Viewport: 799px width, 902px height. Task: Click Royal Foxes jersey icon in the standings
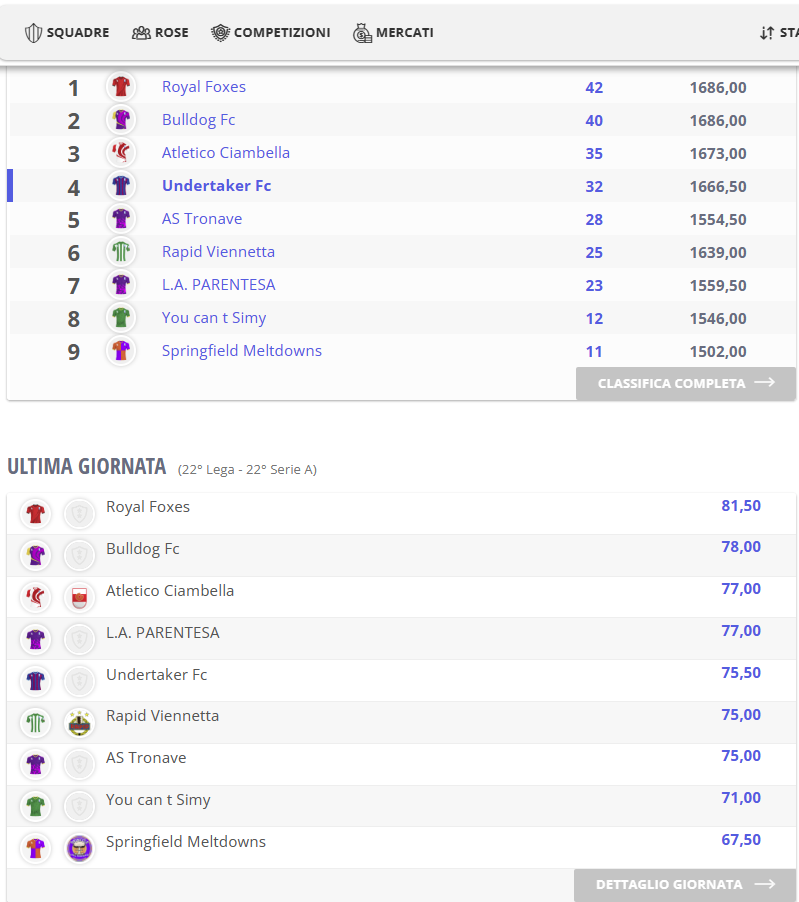[121, 87]
